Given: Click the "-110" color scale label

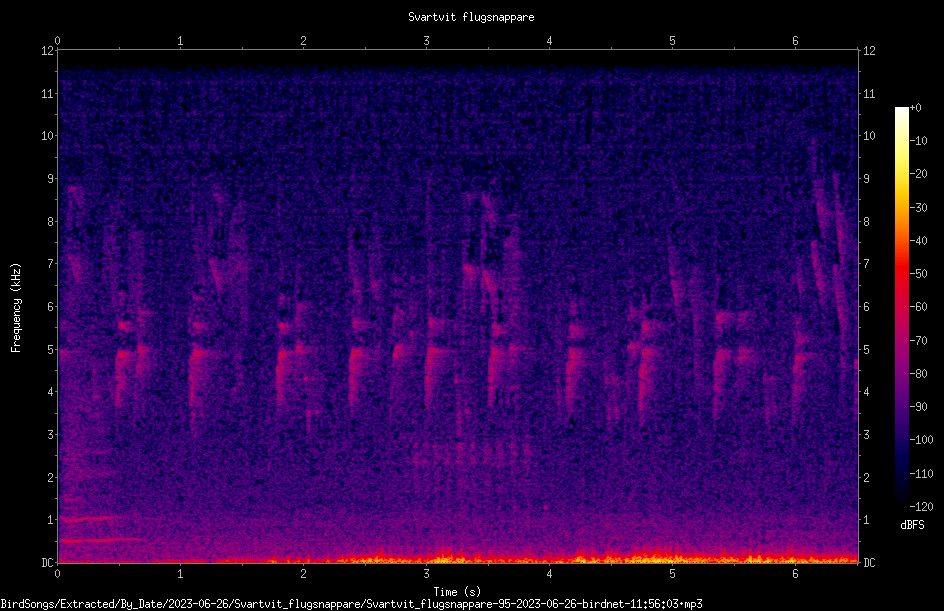Looking at the screenshot, I should point(921,474).
